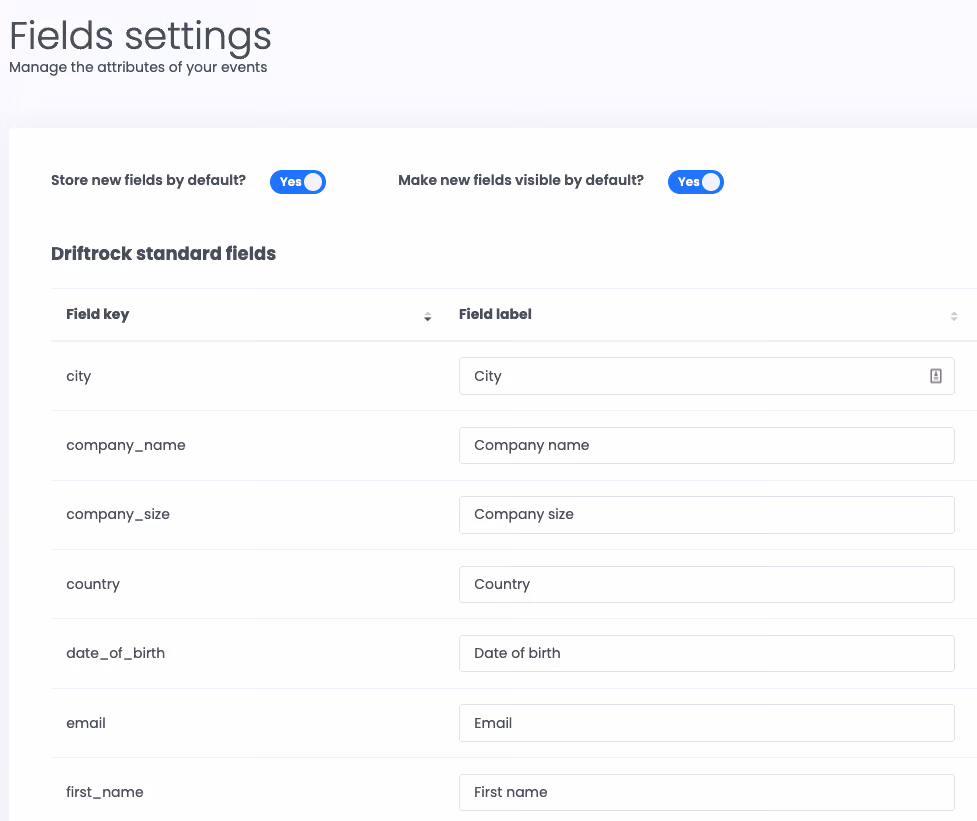Select the company_name field key cell
Screen dimensions: 977x821
pos(126,445)
